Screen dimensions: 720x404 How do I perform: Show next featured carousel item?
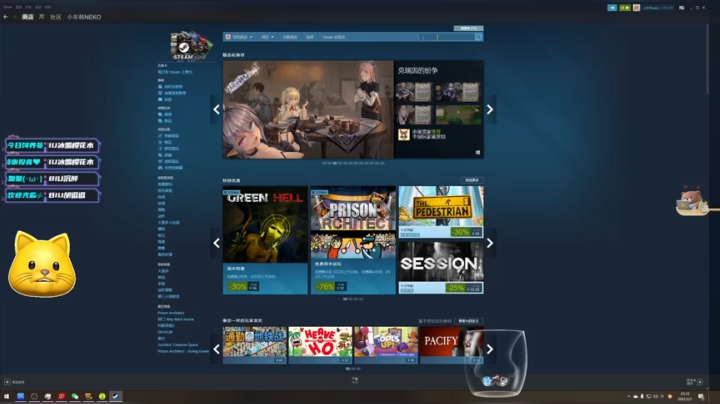tap(490, 109)
